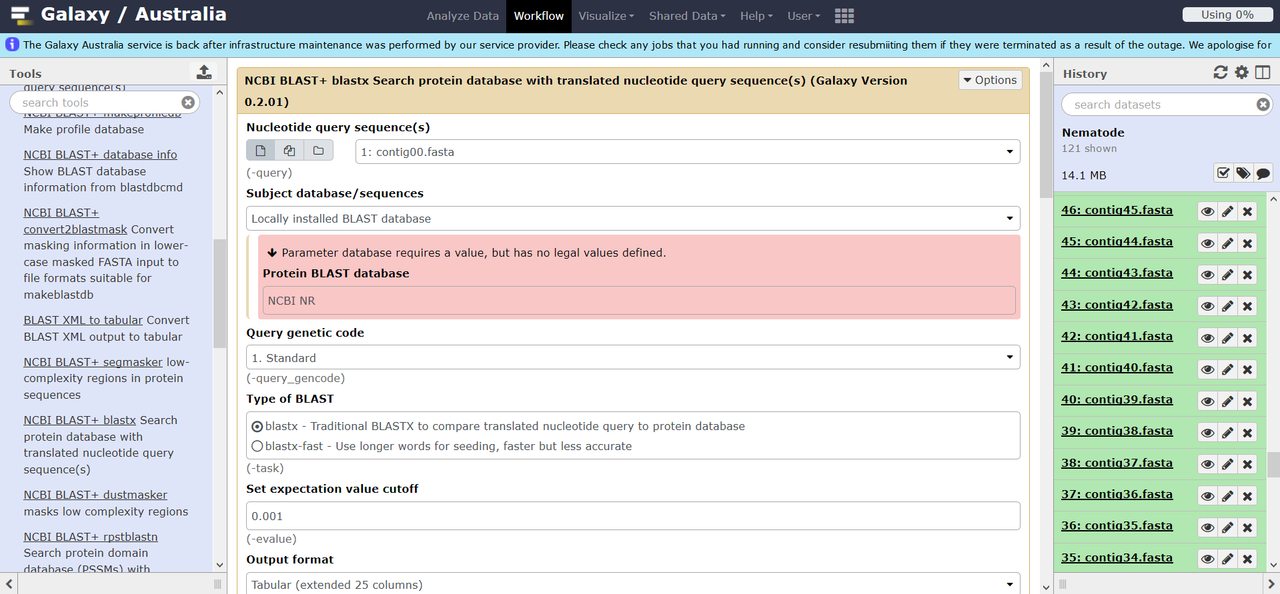Screen dimensions: 1280x594
Task: Click the history tags icon
Action: [x=1243, y=173]
